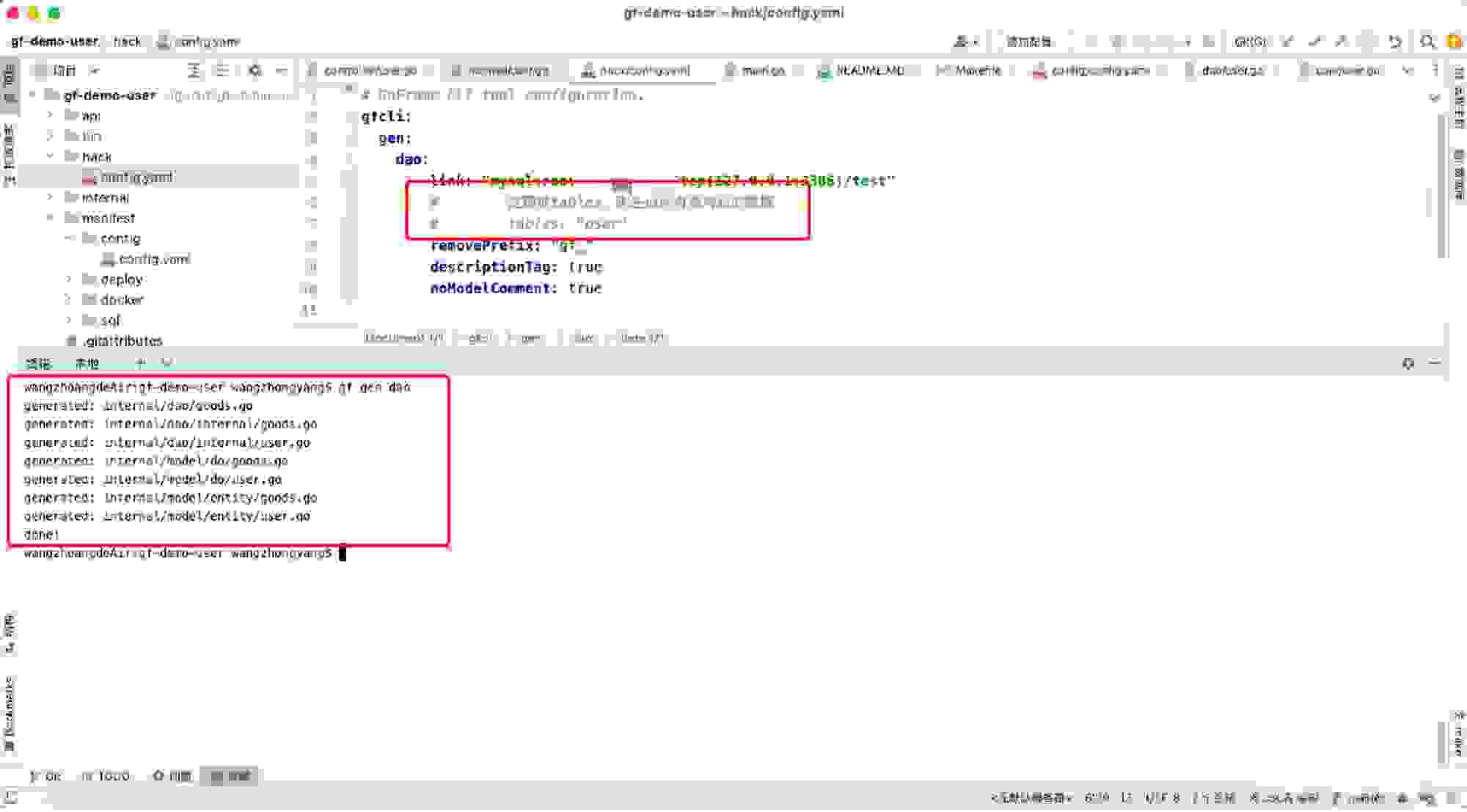Click the Terminal tool window button
The height and width of the screenshot is (812, 1467).
(x=230, y=776)
